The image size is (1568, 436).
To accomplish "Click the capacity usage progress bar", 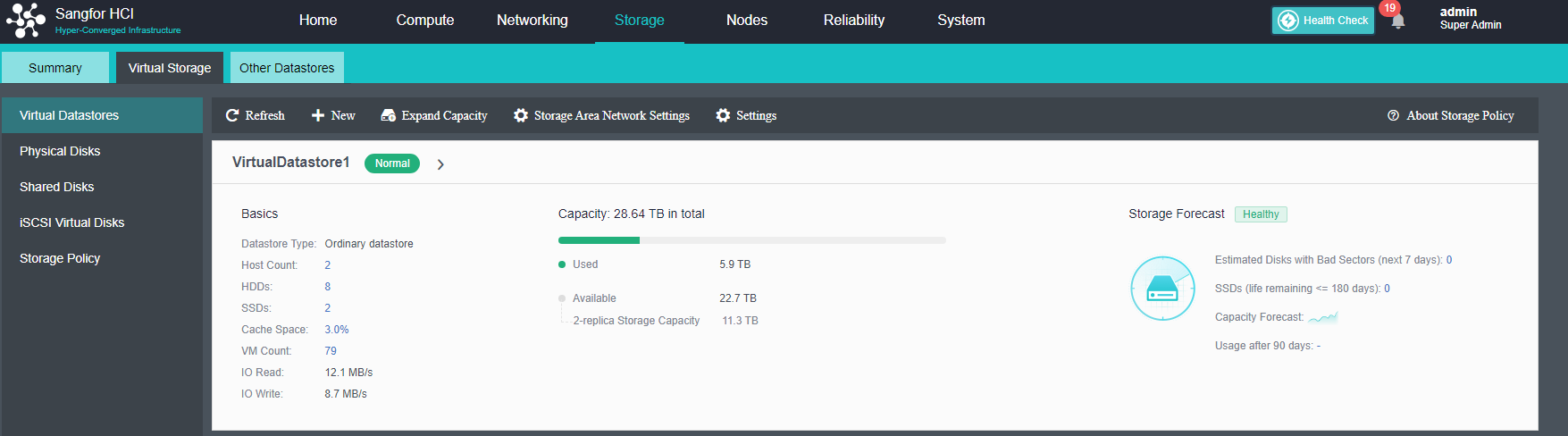I will [751, 240].
